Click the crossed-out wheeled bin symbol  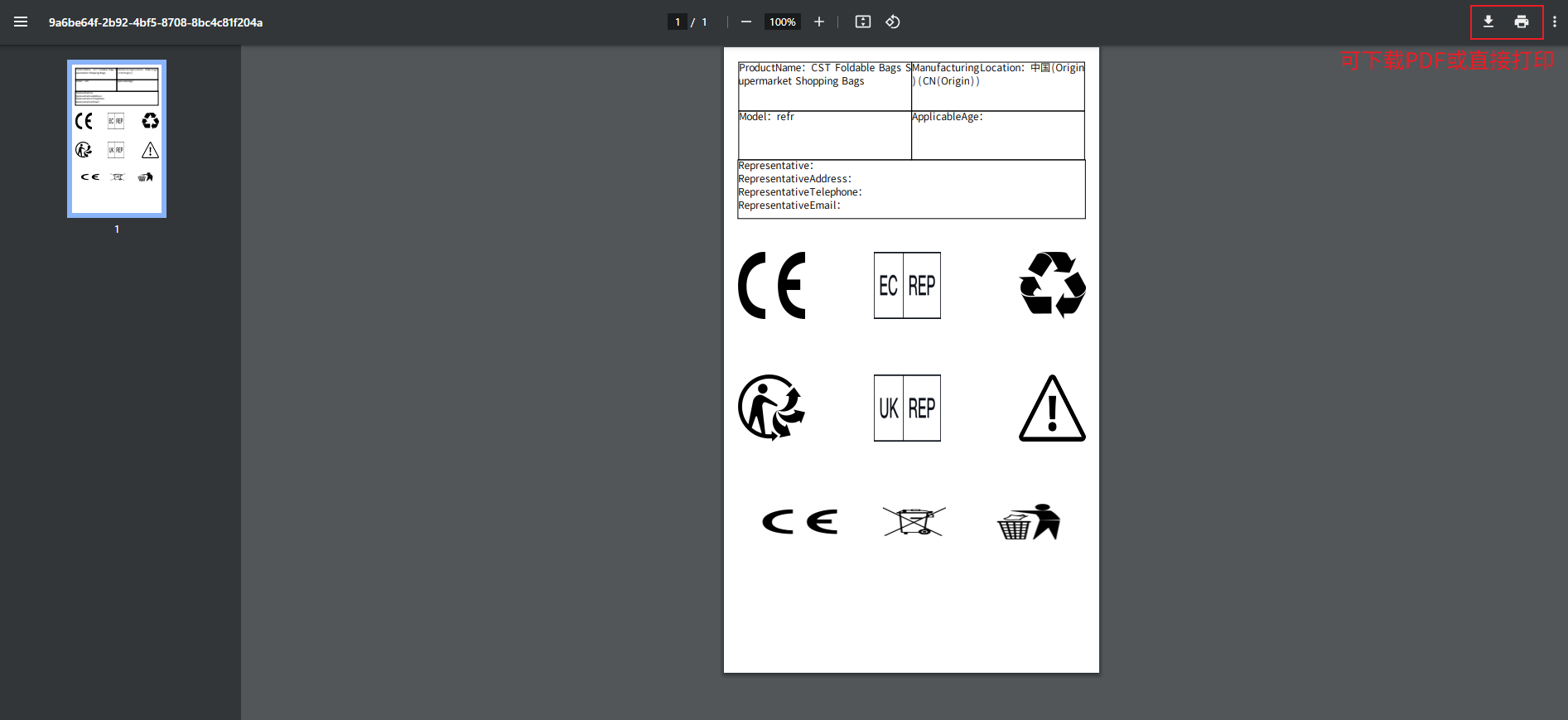914,522
